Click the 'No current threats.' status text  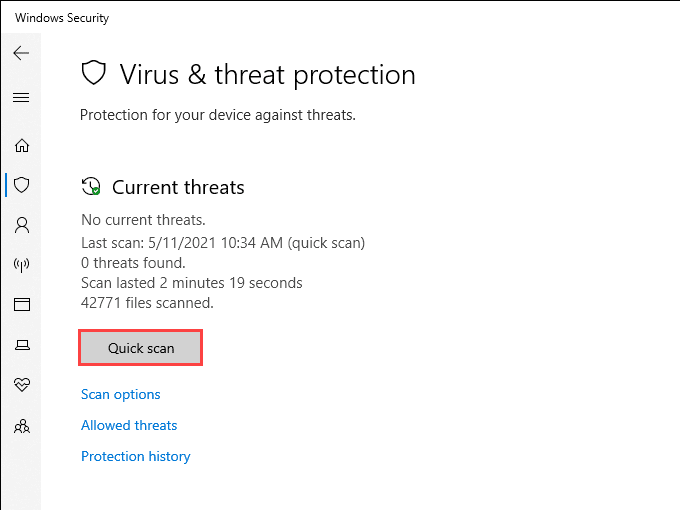pos(143,219)
